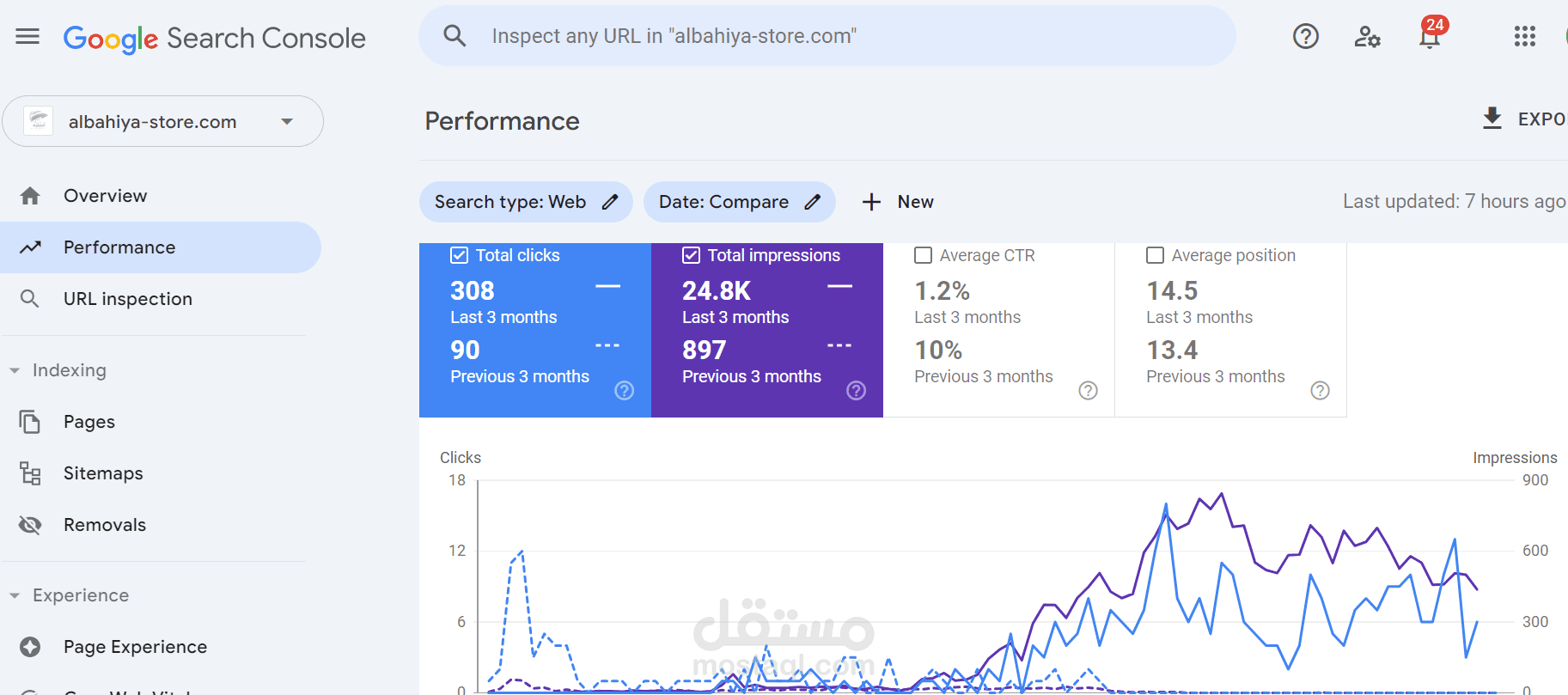Viewport: 1568px width, 695px height.
Task: Click the help icon in Average CTR card
Action: pyautogui.click(x=1088, y=391)
